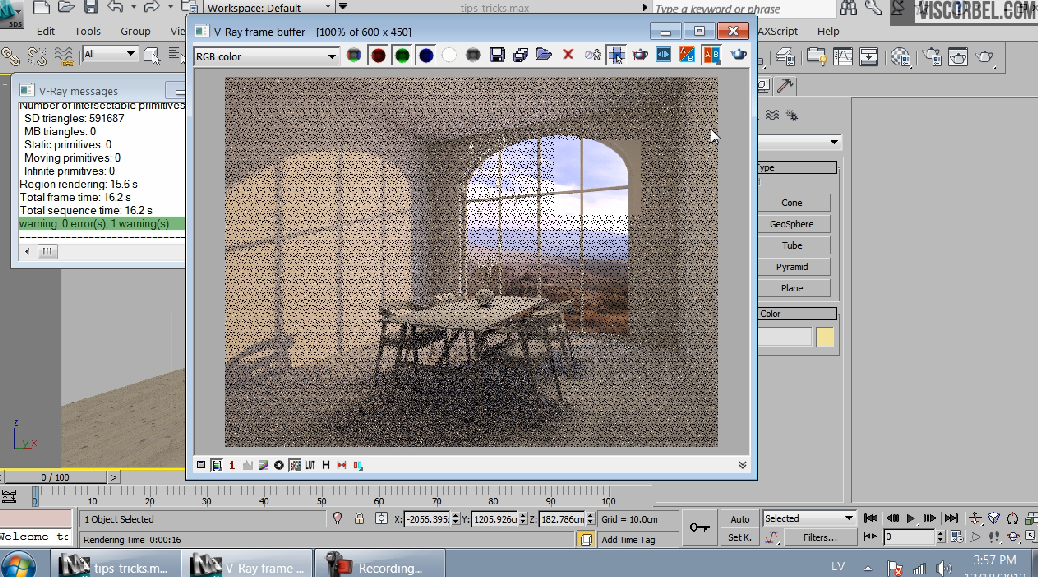Toggle sRGB display button
Viewport: 1038px width, 577px height.
point(295,465)
